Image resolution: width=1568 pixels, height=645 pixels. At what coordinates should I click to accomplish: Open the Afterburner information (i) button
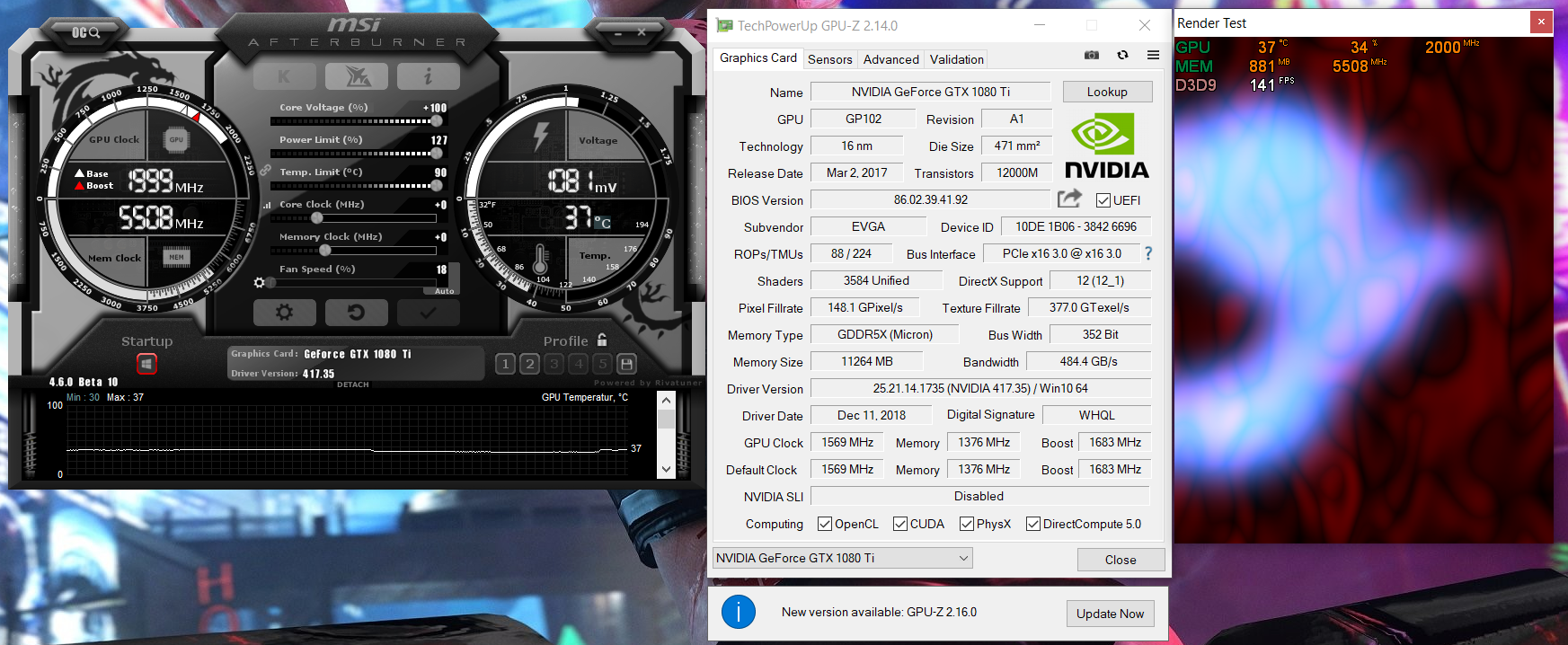click(429, 76)
